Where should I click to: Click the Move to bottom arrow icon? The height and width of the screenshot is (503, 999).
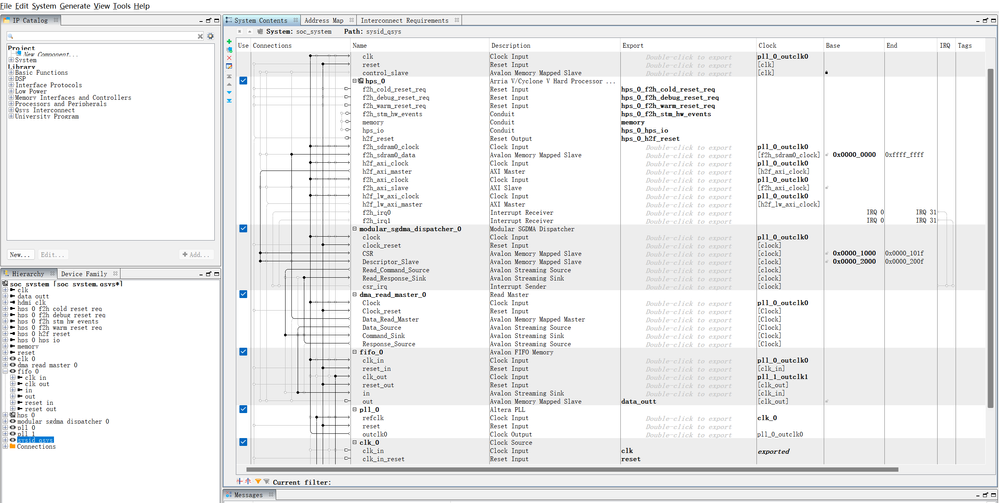(x=229, y=101)
